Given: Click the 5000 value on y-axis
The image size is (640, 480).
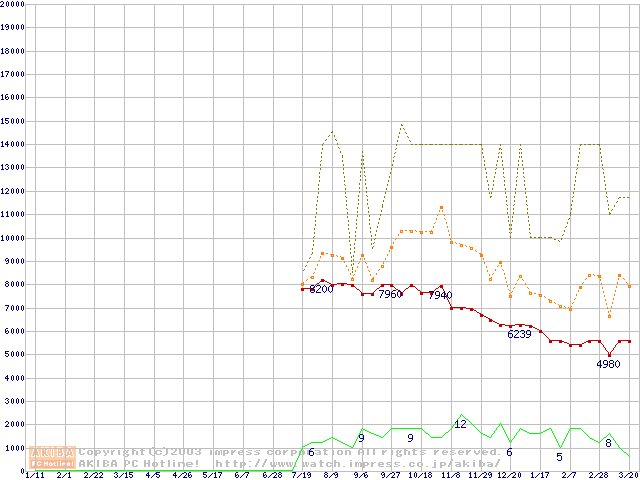Looking at the screenshot, I should point(15,355).
